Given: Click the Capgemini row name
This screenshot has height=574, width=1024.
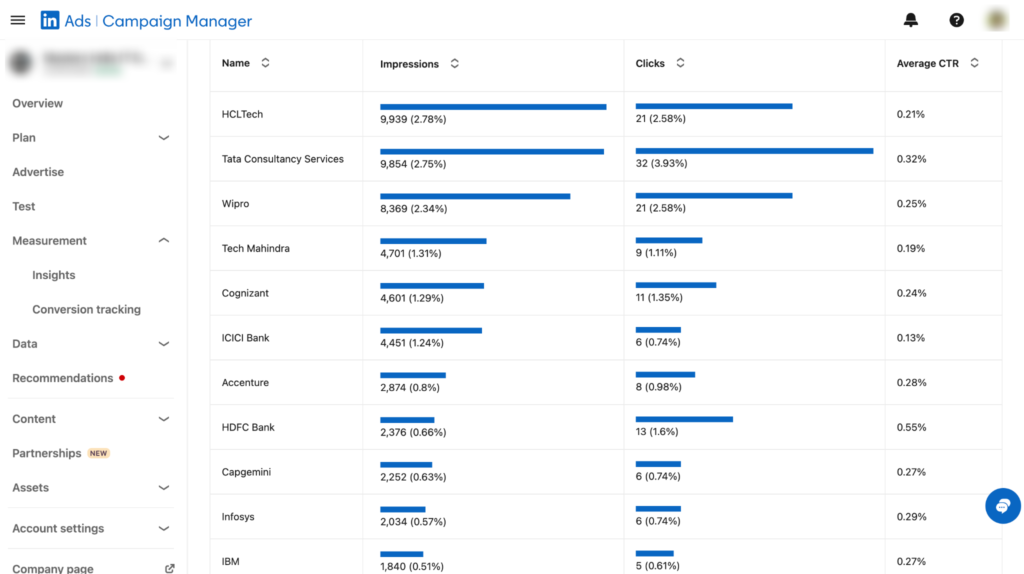Looking at the screenshot, I should pos(246,472).
